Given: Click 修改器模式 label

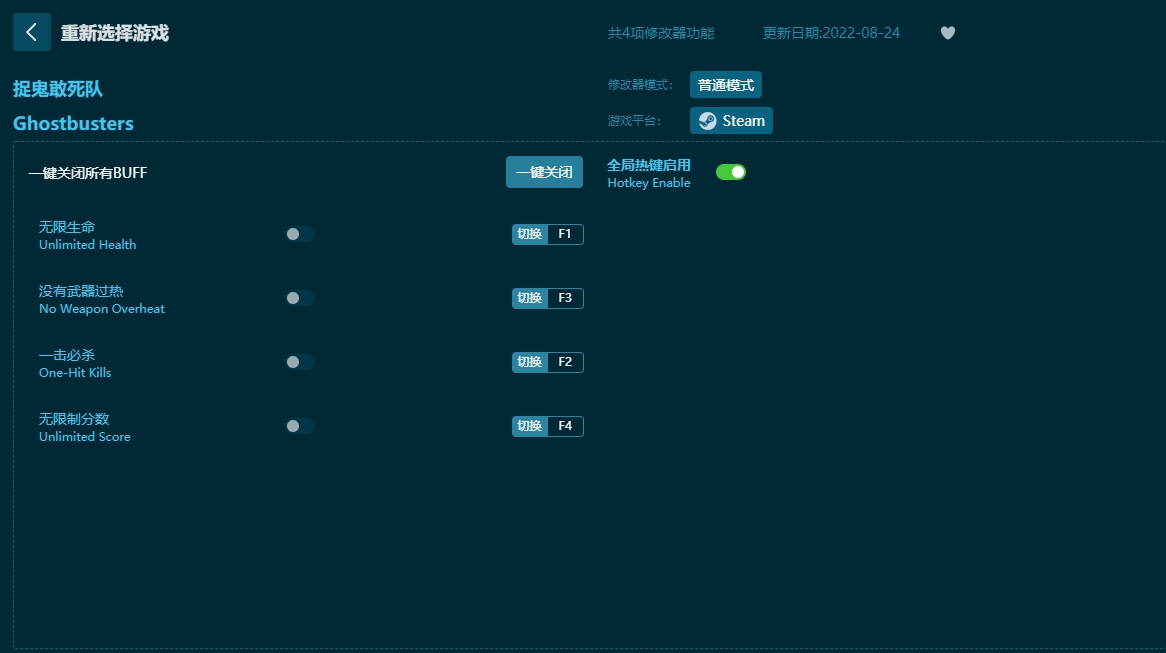Looking at the screenshot, I should tap(640, 85).
